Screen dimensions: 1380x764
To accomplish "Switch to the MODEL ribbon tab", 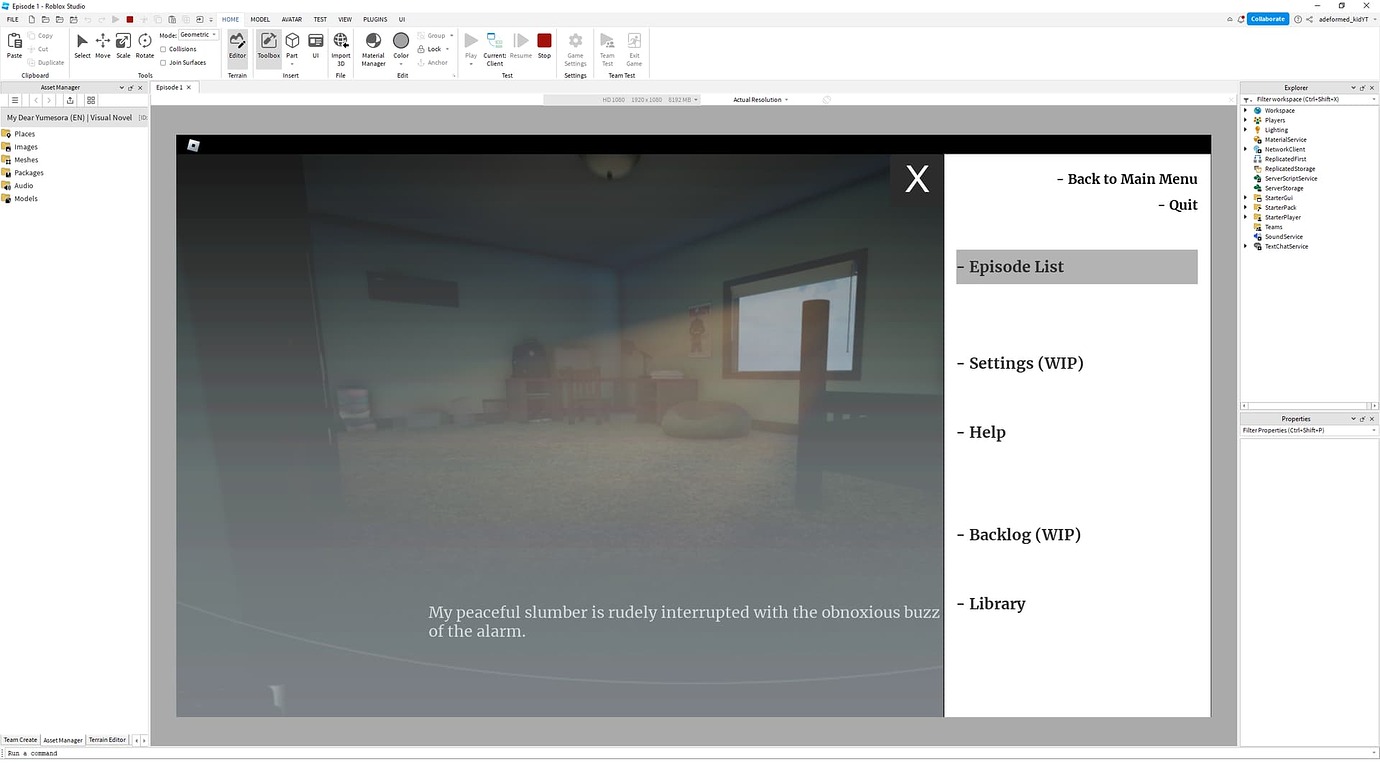I will (259, 18).
